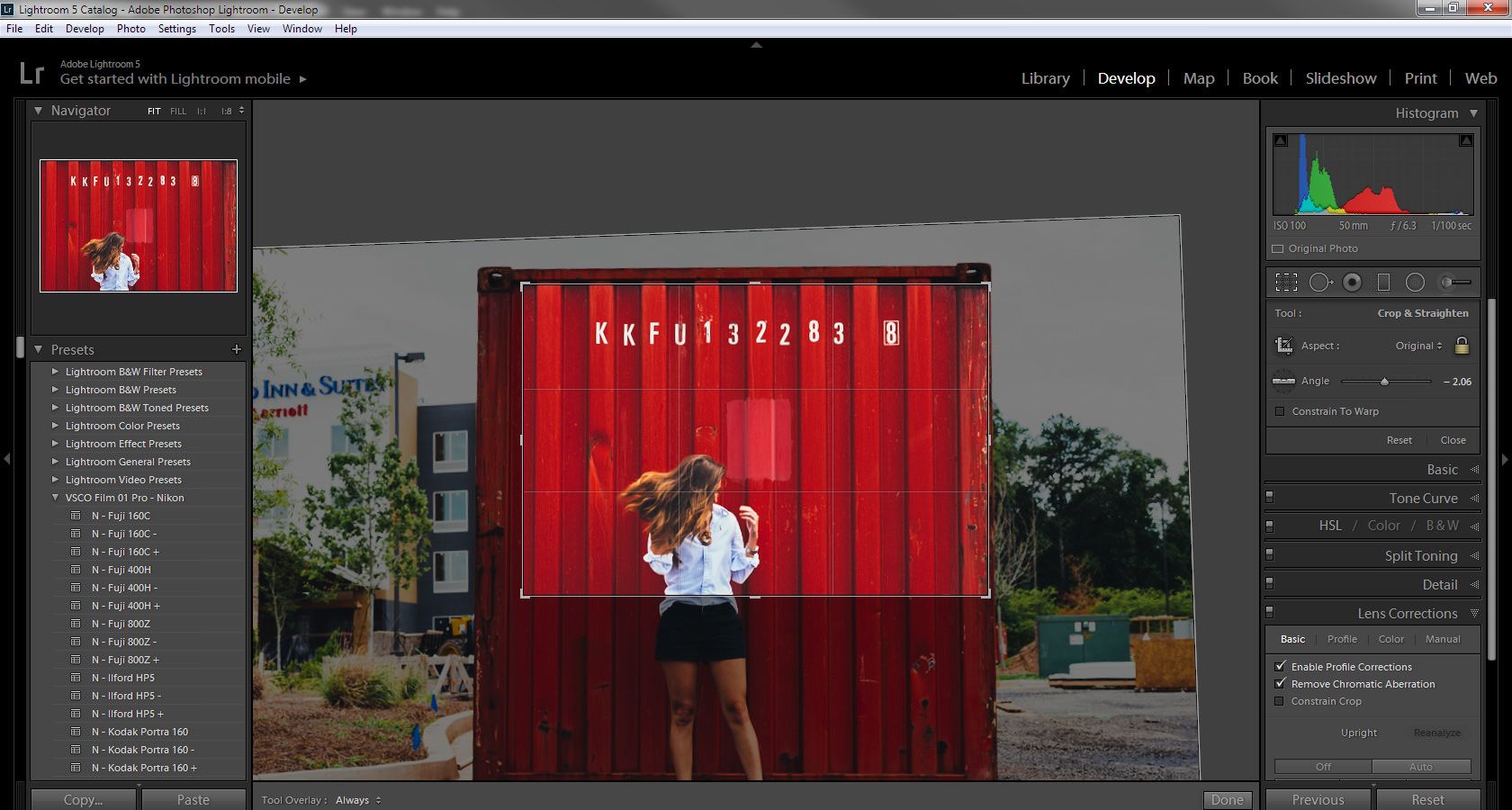Collapse the Lens Corrections panel triangle
Viewport: 1512px width, 810px height.
pos(1474,613)
